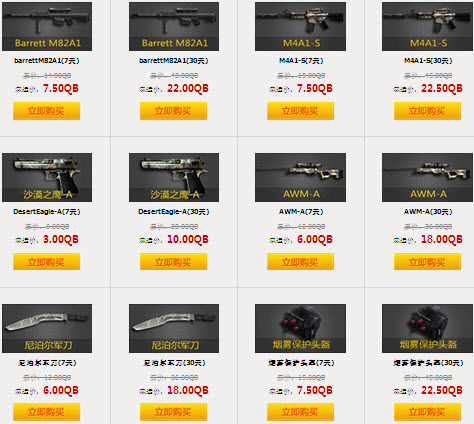Open the DesertEagle-A 7-day pistol image
This screenshot has width=474, height=424.
(x=47, y=177)
